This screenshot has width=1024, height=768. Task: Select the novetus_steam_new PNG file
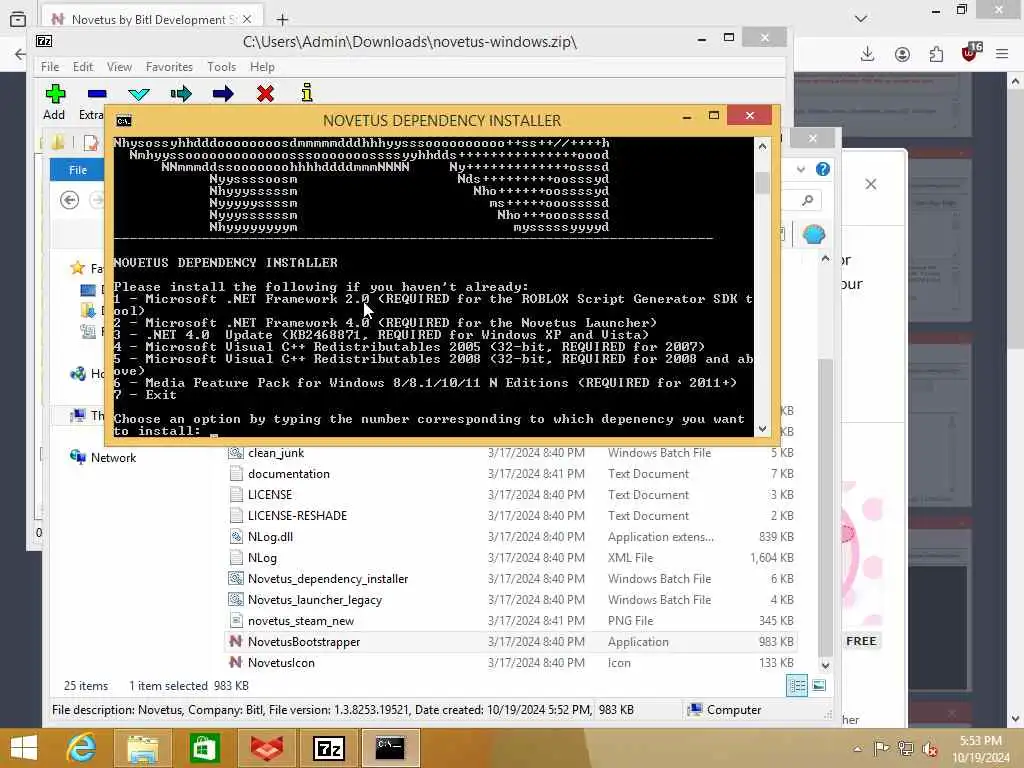[511, 620]
